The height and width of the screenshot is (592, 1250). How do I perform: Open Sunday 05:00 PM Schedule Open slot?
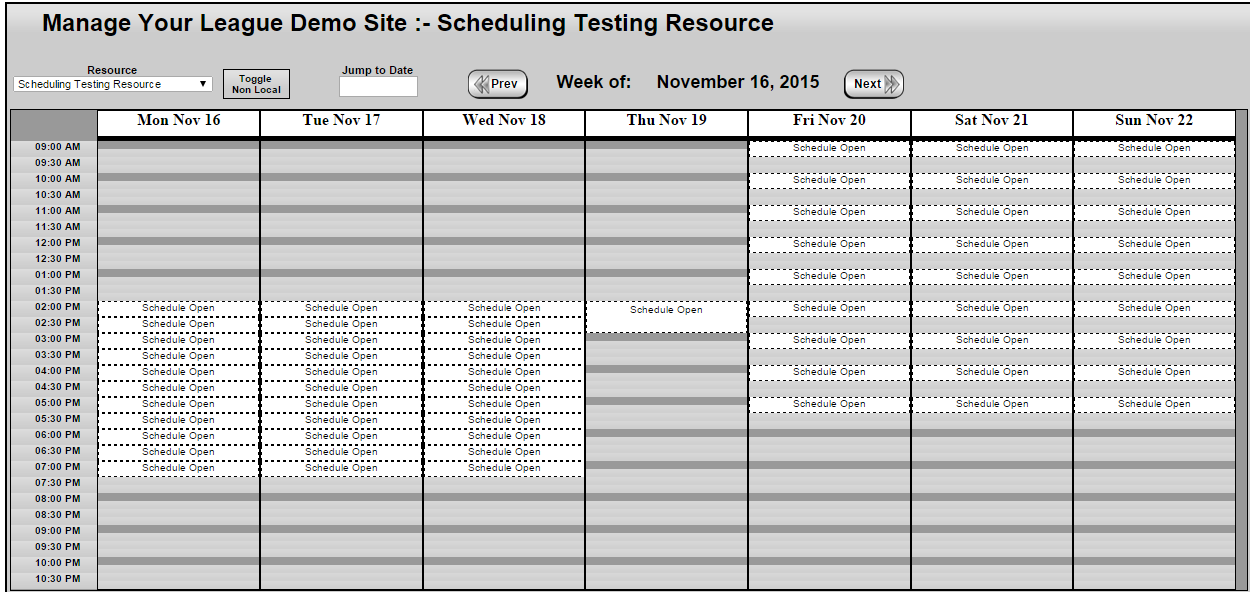point(1154,404)
